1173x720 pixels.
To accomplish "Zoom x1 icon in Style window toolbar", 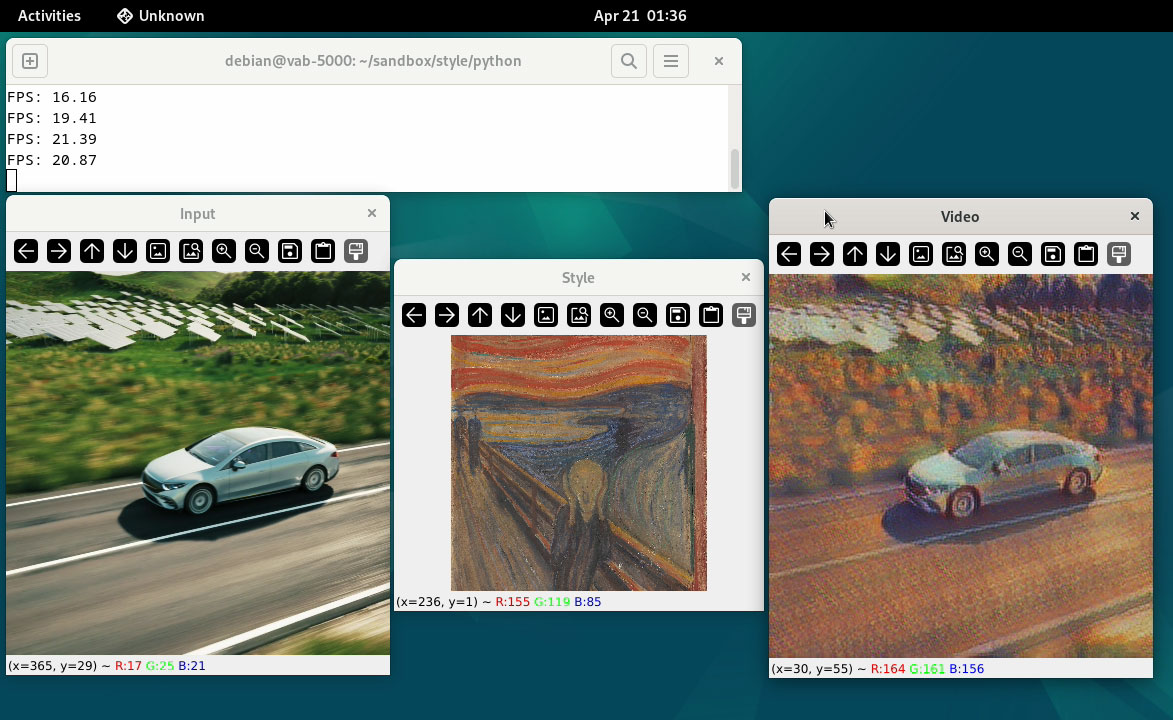I will [545, 315].
